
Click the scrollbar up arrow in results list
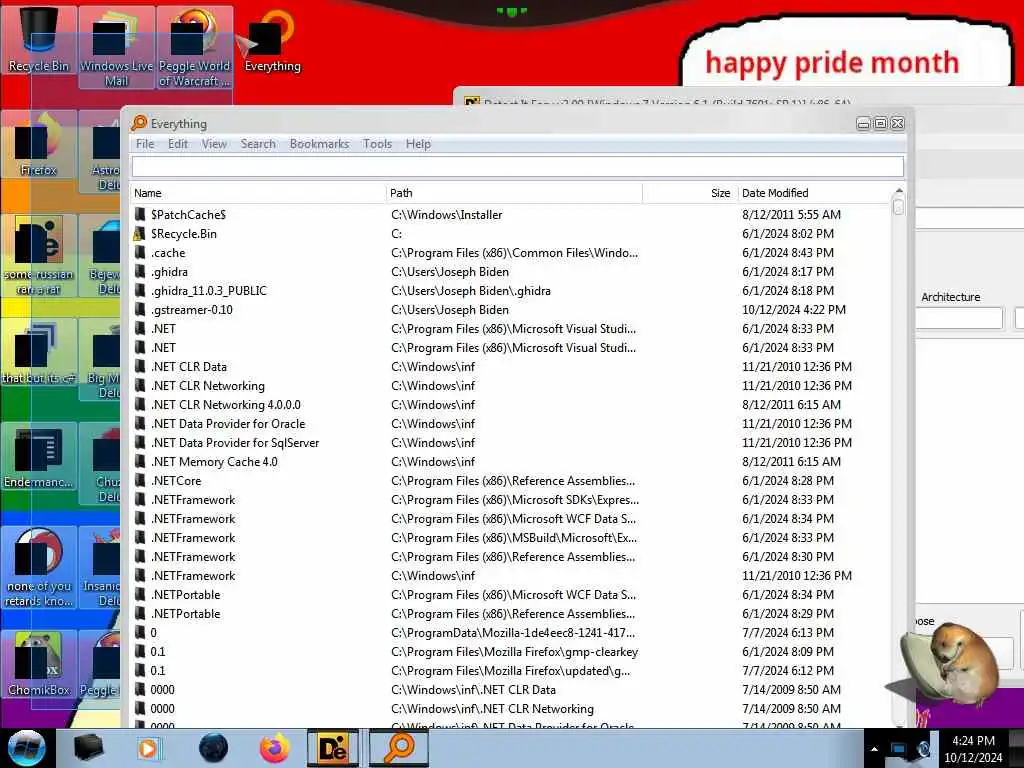(x=899, y=191)
